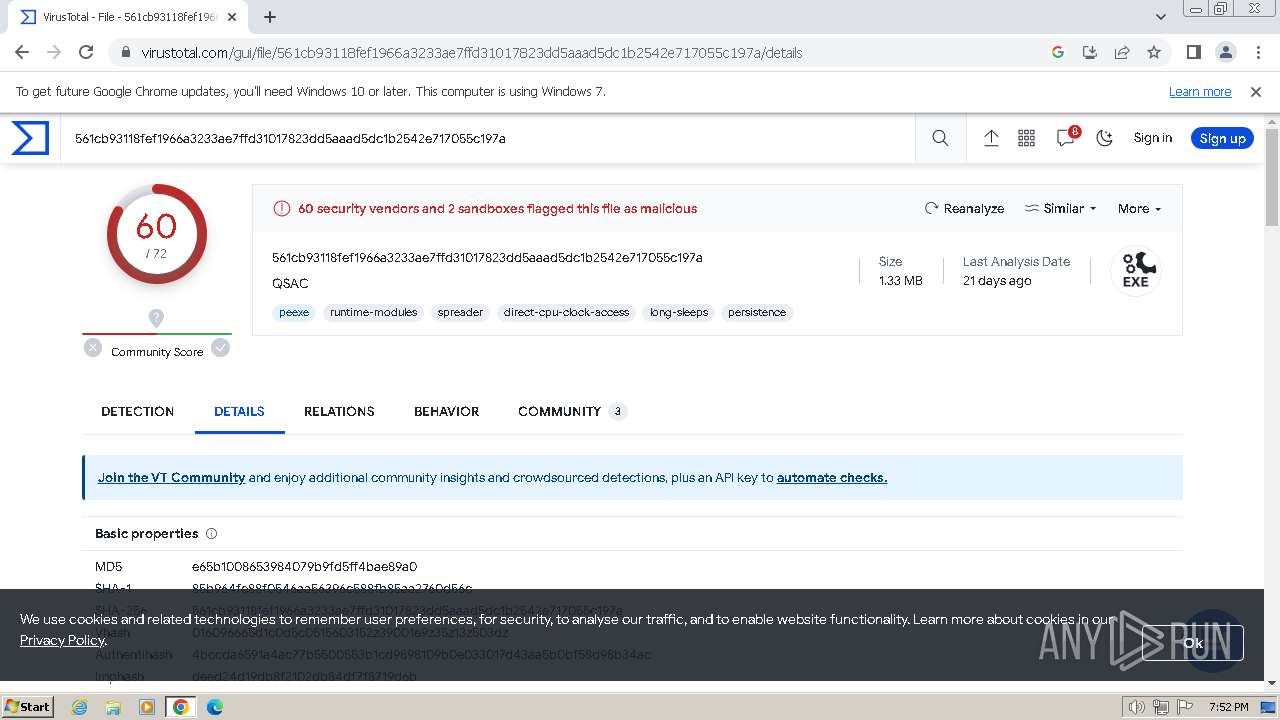Screen dimensions: 1280x720
Task: Open media player from taskbar
Action: coord(147,707)
